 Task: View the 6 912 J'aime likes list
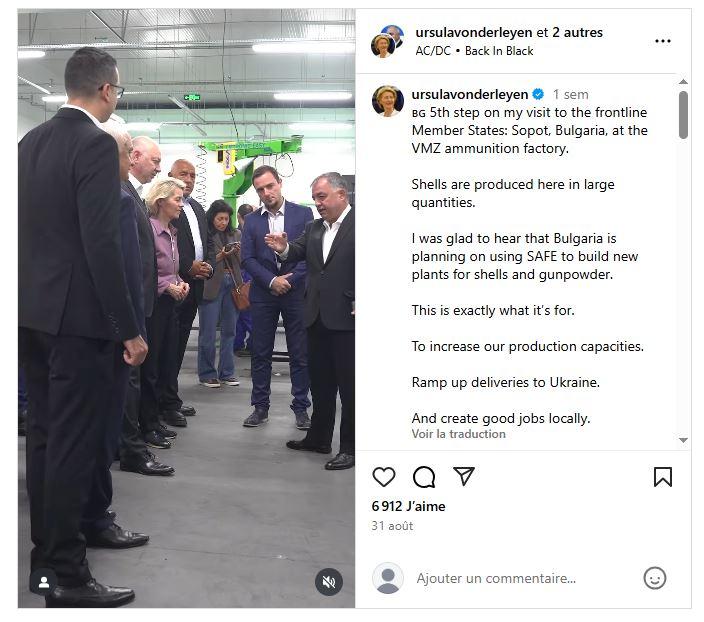pyautogui.click(x=408, y=506)
